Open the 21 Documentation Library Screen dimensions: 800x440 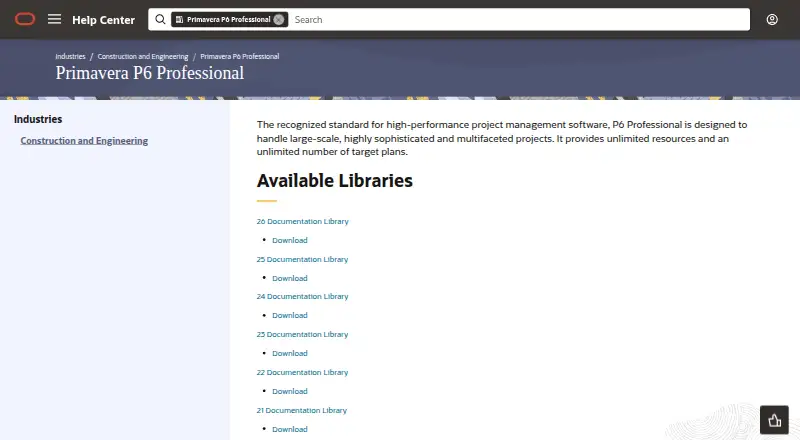pos(302,410)
